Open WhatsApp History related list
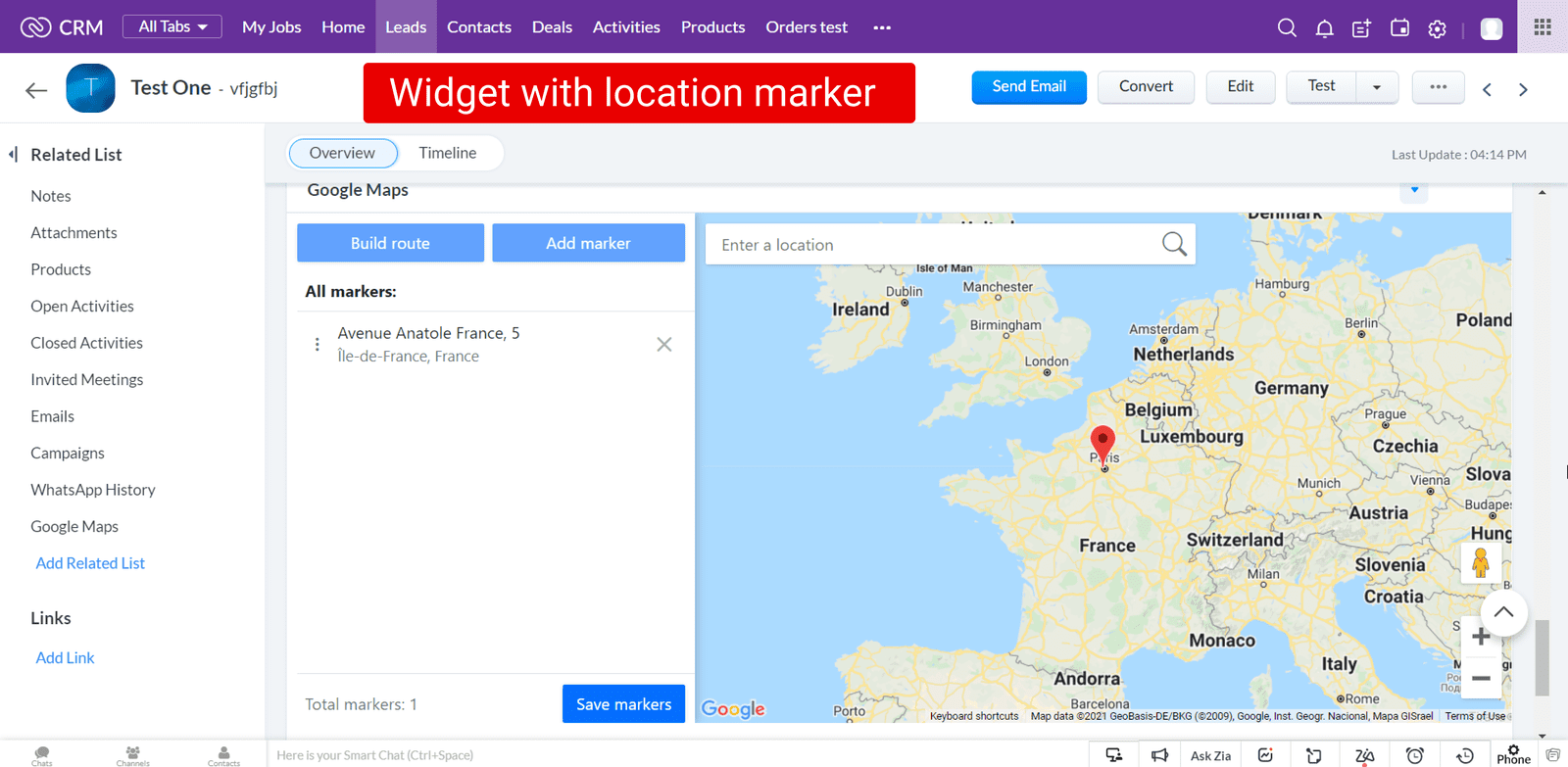Viewport: 1568px width, 767px height. tap(93, 490)
